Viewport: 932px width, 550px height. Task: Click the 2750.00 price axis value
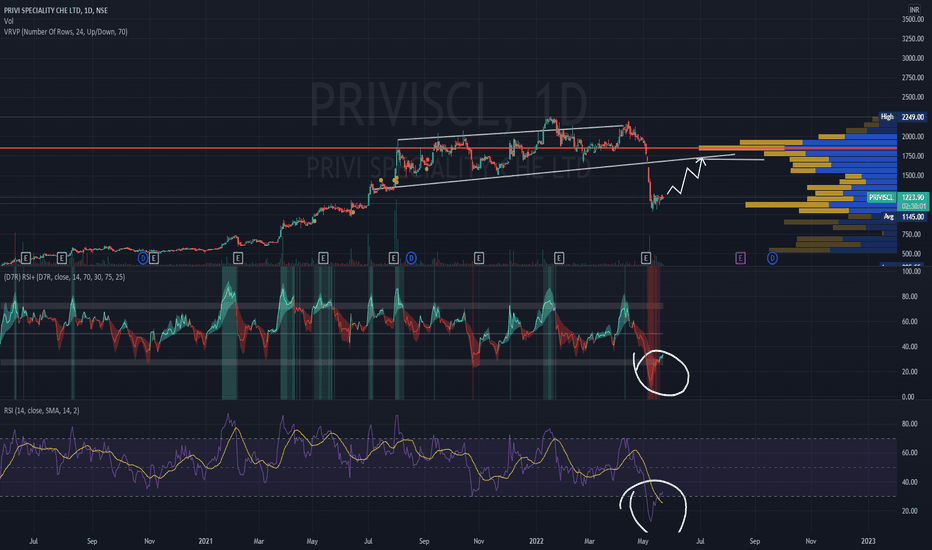click(912, 78)
